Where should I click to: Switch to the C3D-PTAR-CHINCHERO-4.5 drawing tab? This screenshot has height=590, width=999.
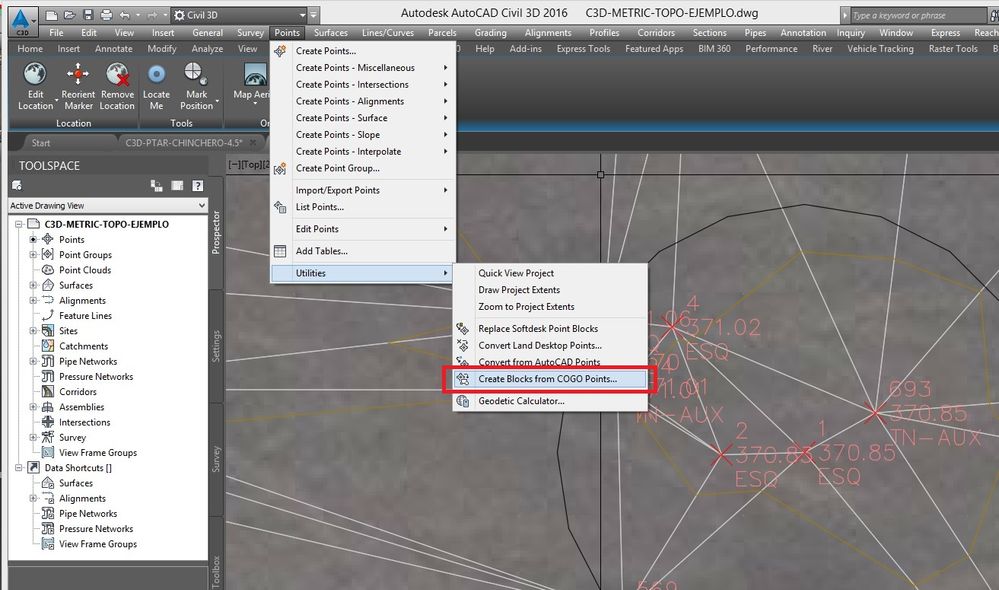[184, 143]
